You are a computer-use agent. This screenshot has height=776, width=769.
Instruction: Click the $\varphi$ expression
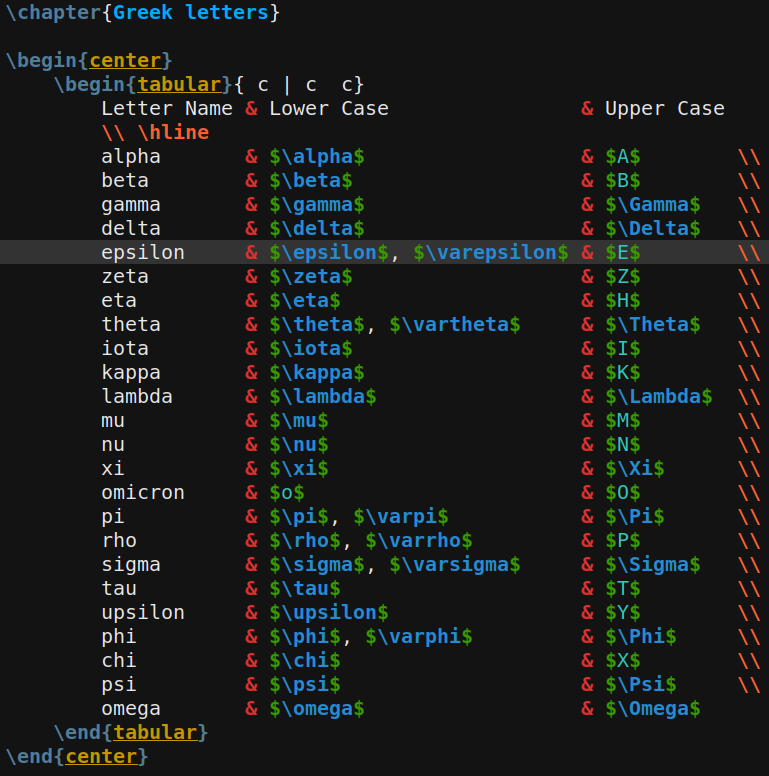coord(419,636)
